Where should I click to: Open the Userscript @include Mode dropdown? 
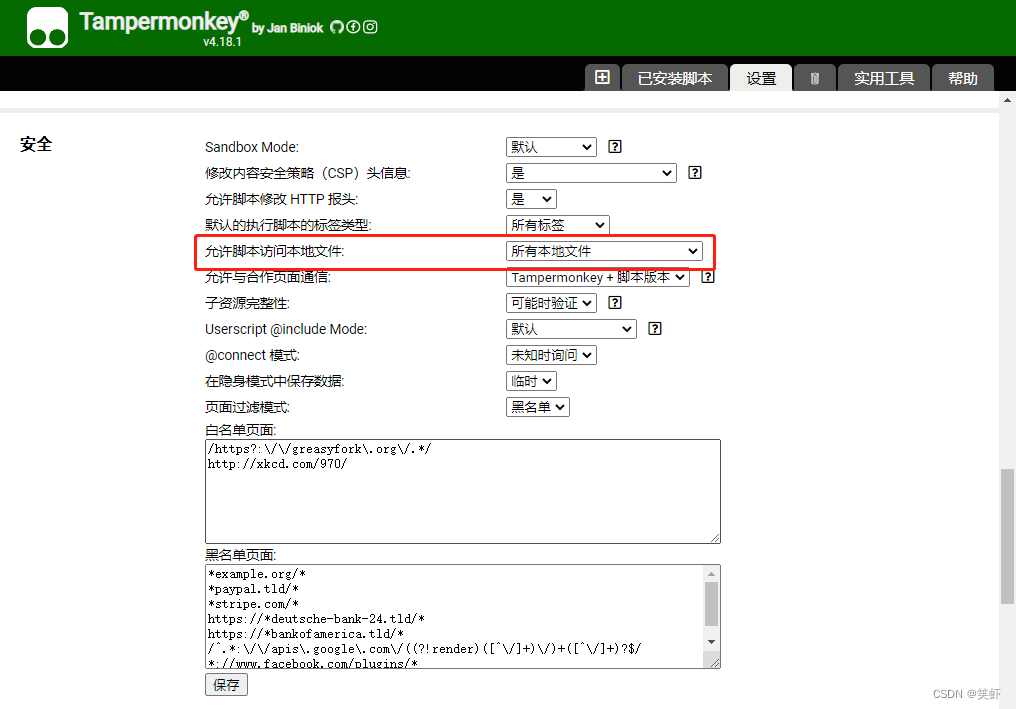(571, 329)
